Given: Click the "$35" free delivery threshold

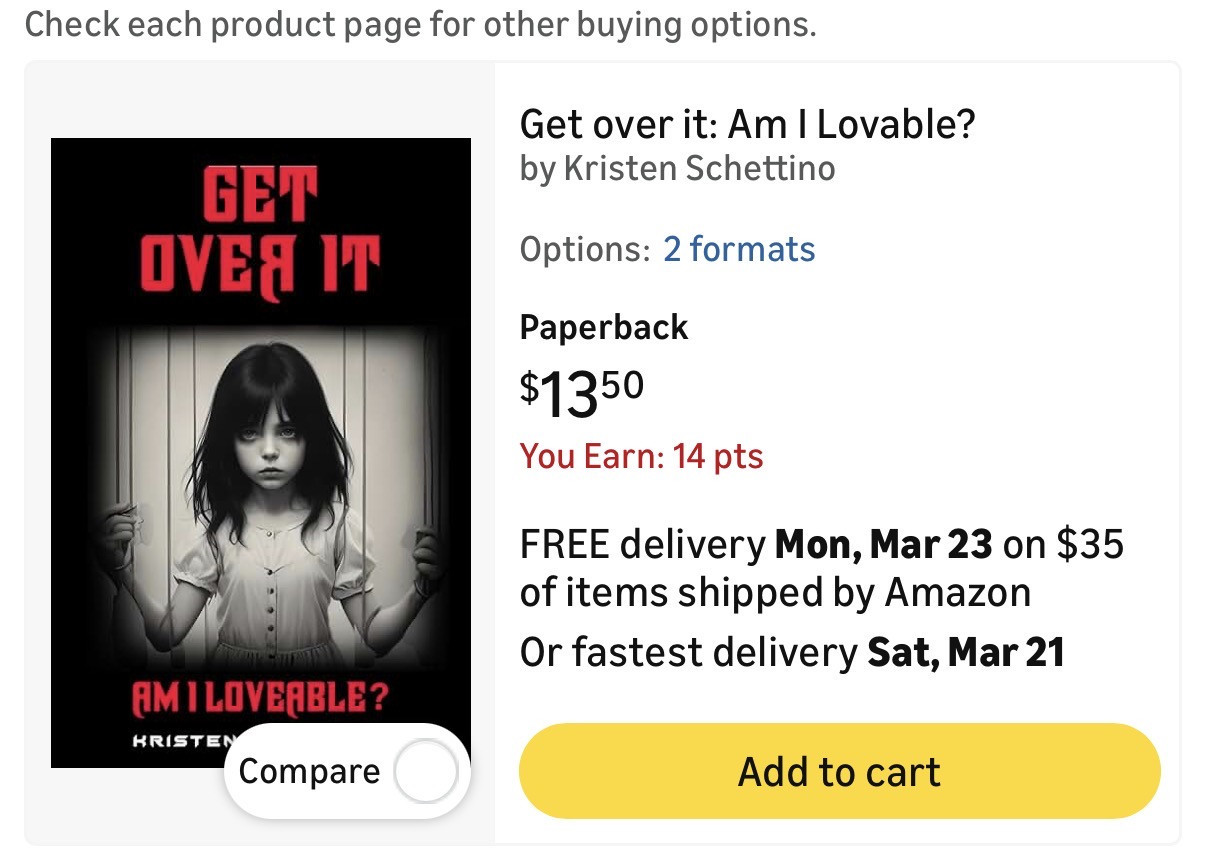Looking at the screenshot, I should 1090,545.
